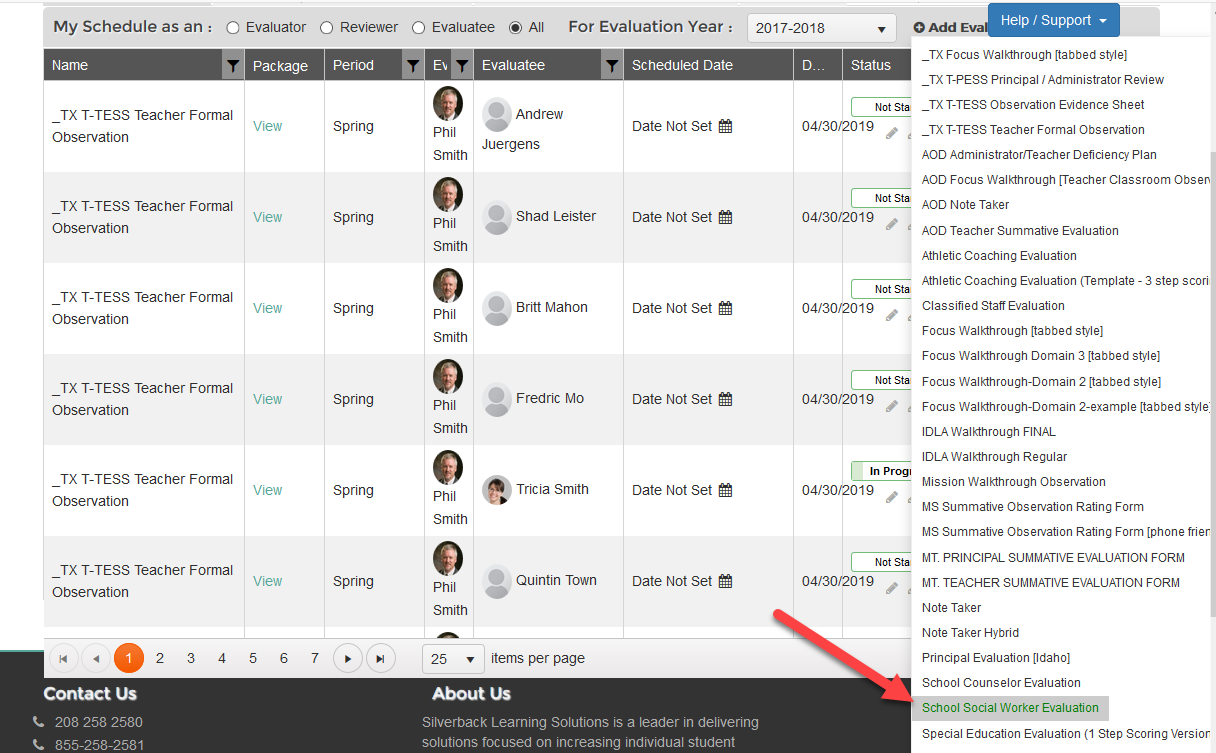Go to last page of results
This screenshot has height=753, width=1216.
point(380,658)
